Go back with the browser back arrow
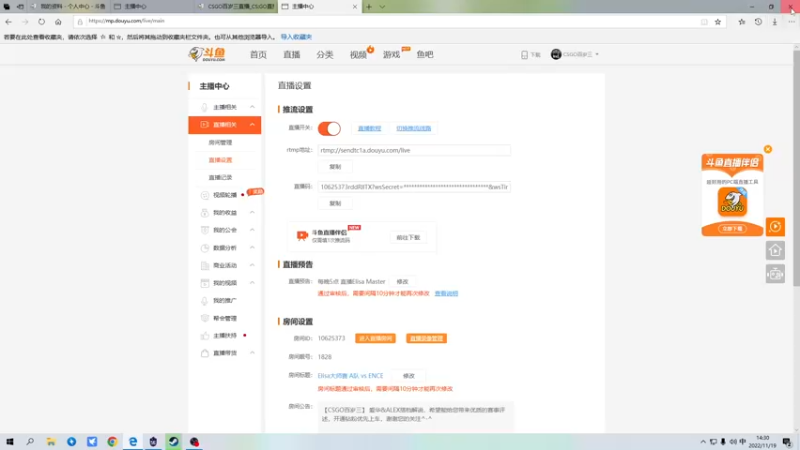The image size is (800, 450). click(9, 21)
